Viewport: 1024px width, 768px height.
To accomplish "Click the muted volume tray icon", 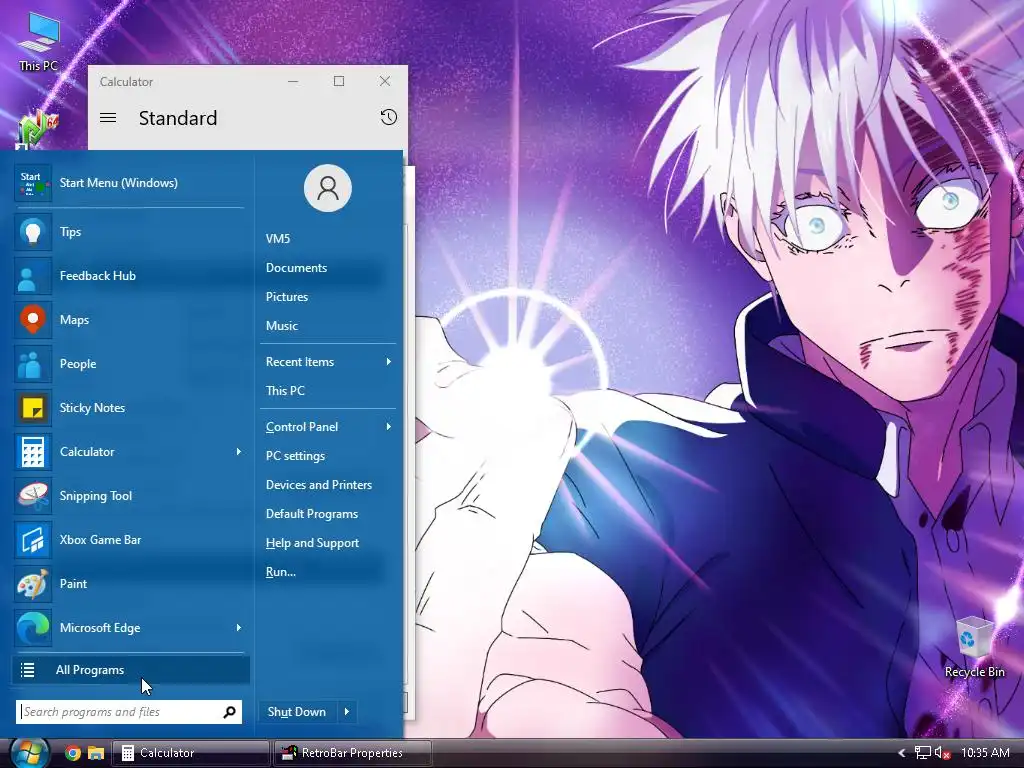I will click(942, 753).
